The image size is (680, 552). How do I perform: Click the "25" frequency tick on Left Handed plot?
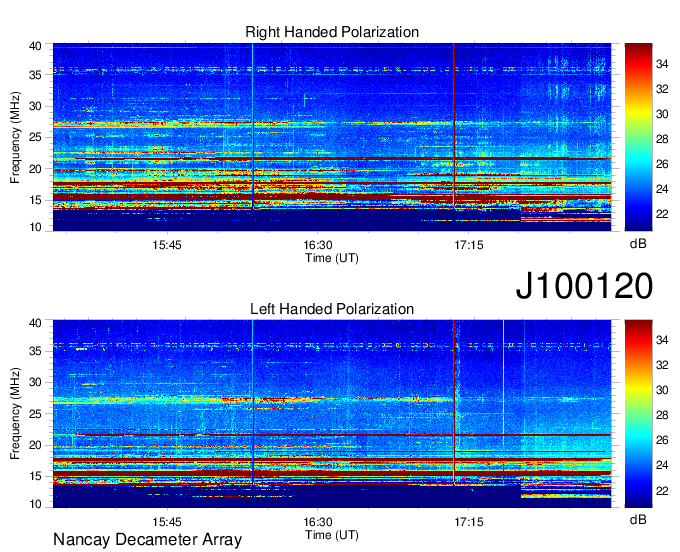click(x=35, y=414)
